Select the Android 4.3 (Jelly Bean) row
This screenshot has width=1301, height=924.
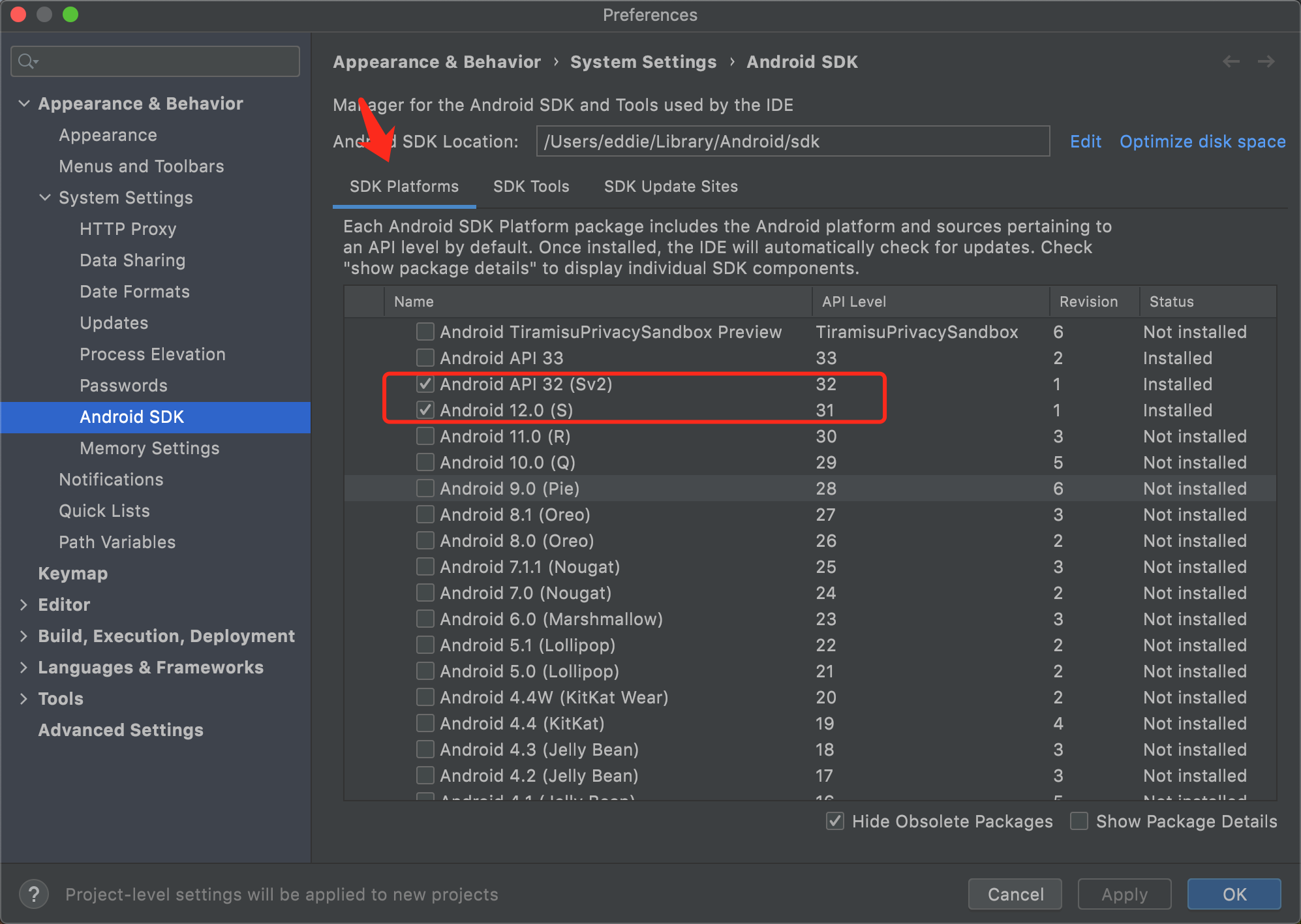click(810, 749)
